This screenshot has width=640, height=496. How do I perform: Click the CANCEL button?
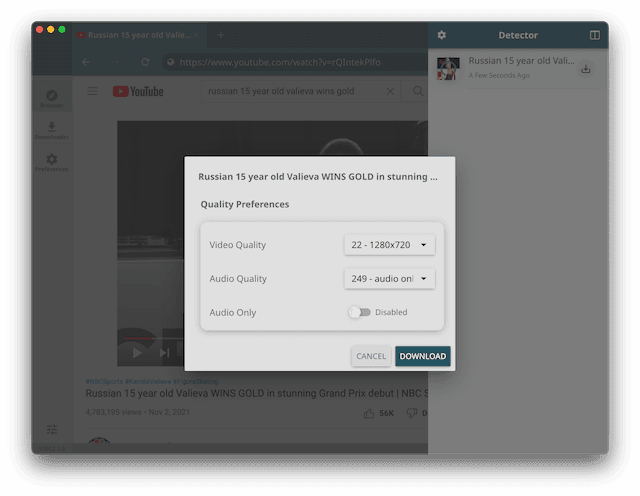click(371, 356)
